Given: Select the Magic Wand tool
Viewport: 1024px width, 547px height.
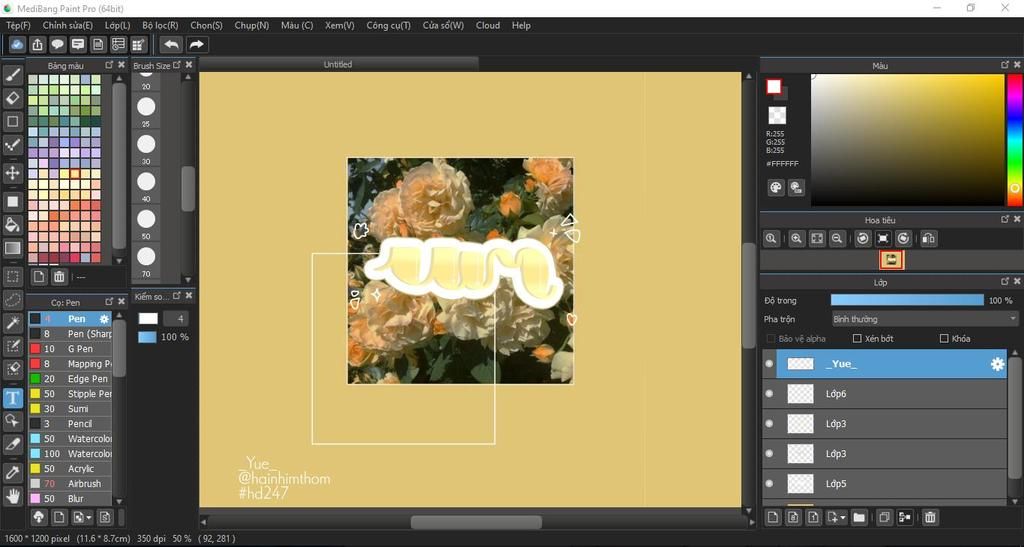Looking at the screenshot, I should tap(12, 322).
